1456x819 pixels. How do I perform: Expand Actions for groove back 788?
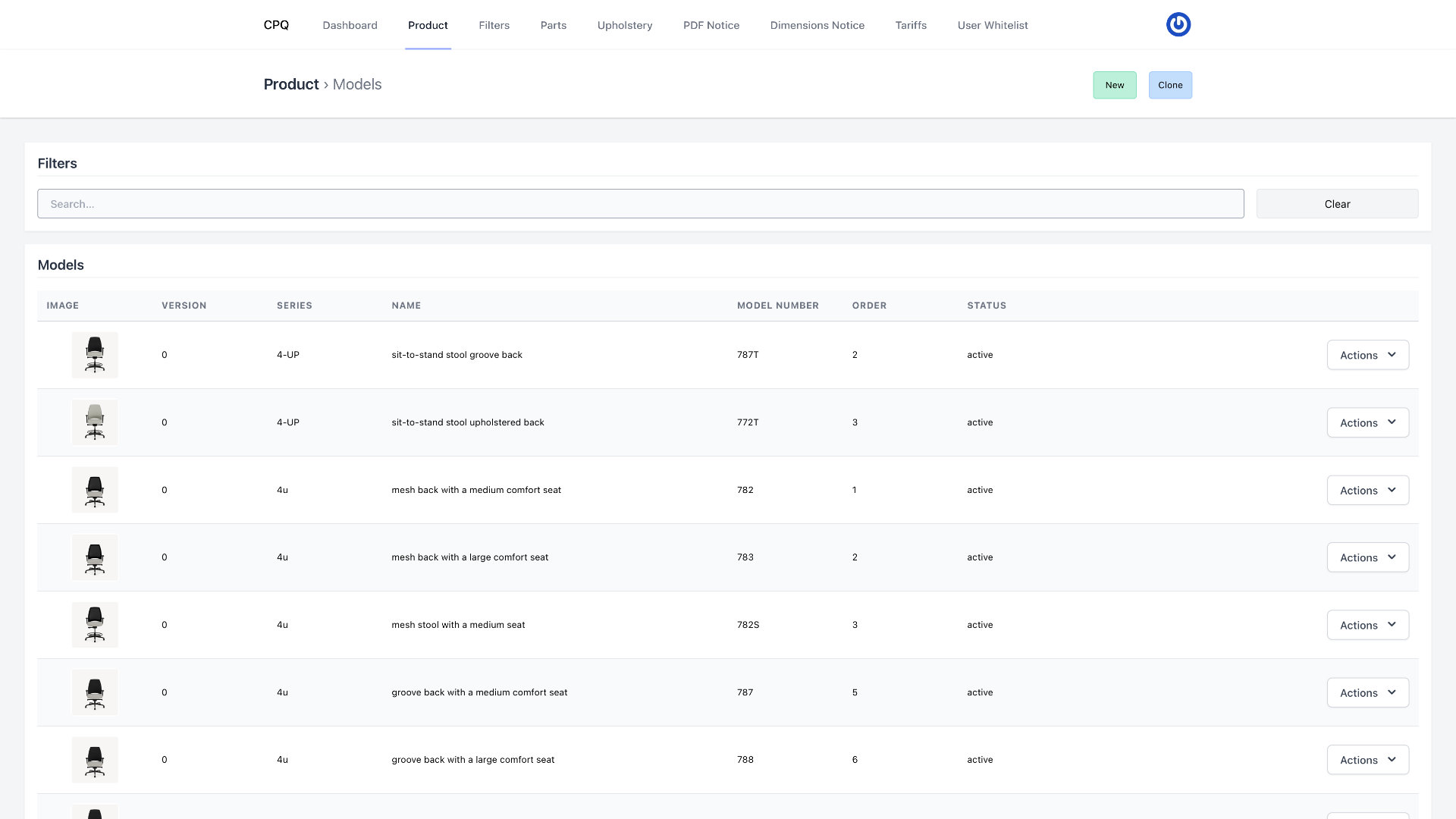point(1367,760)
